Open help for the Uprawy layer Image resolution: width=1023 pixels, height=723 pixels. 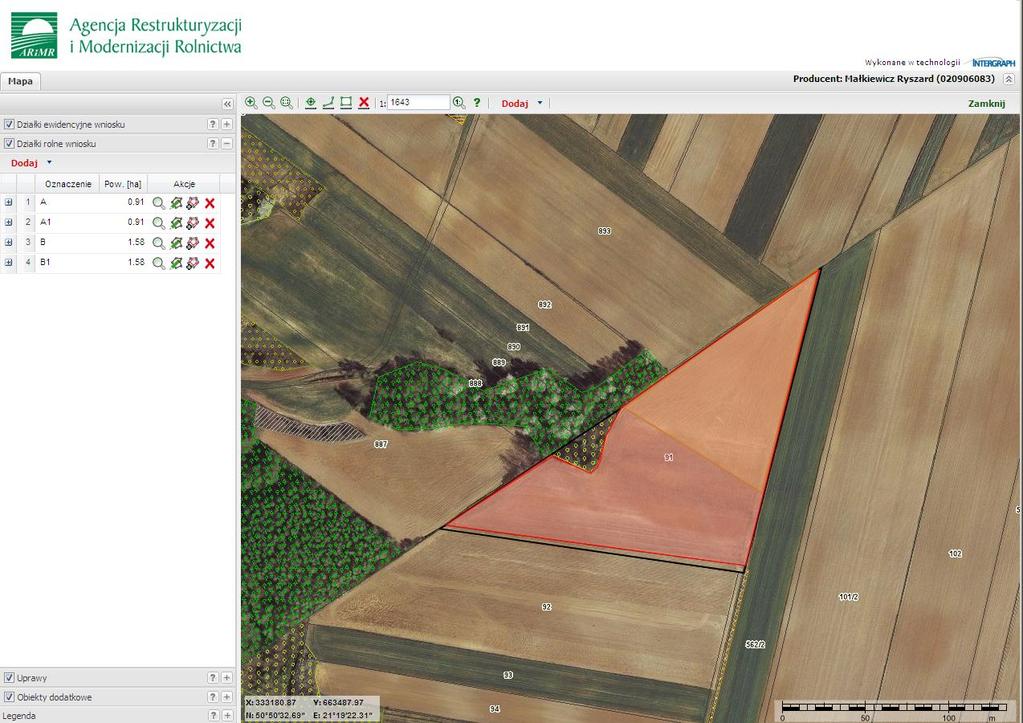[212, 678]
